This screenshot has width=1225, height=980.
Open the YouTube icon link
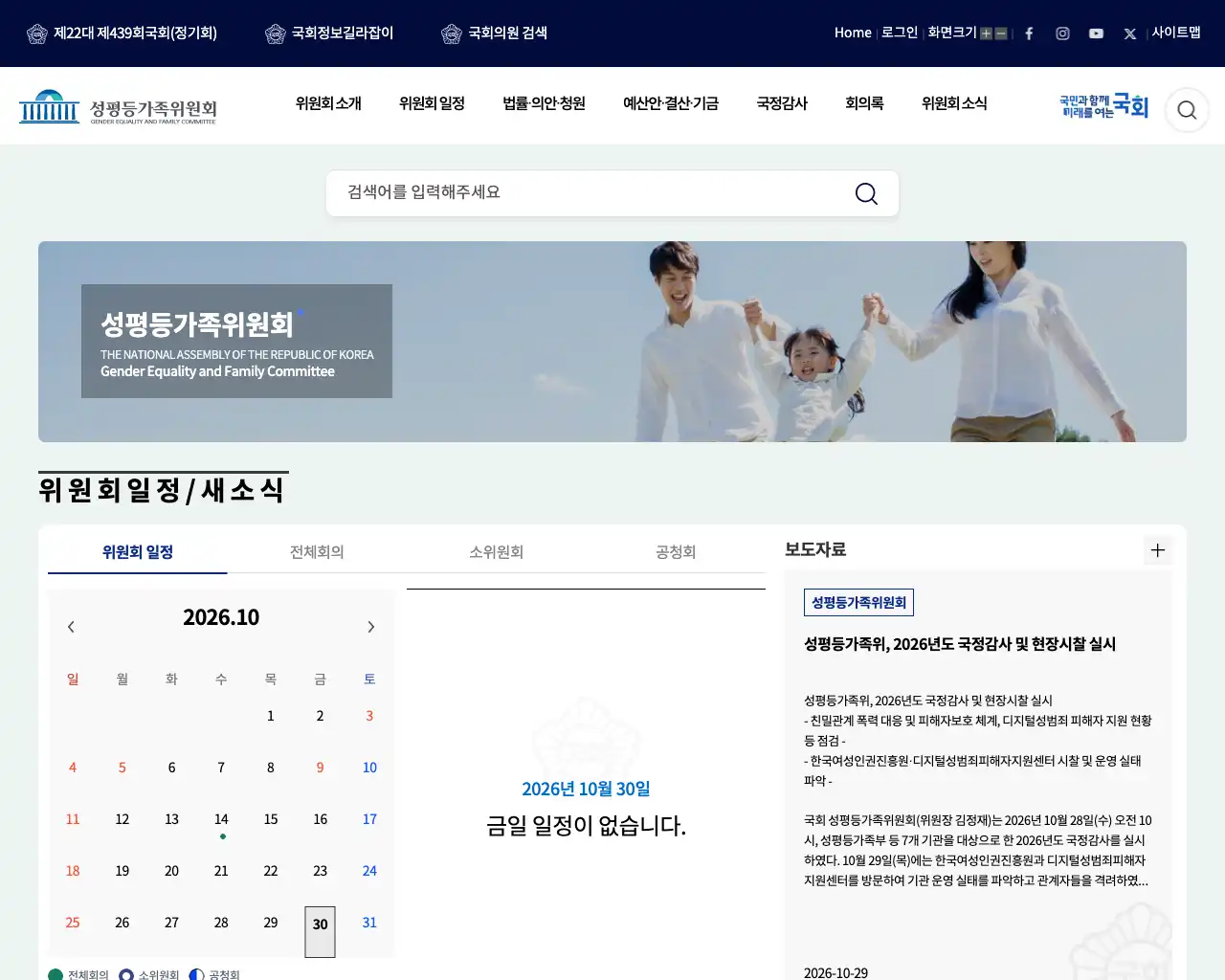tap(1096, 33)
